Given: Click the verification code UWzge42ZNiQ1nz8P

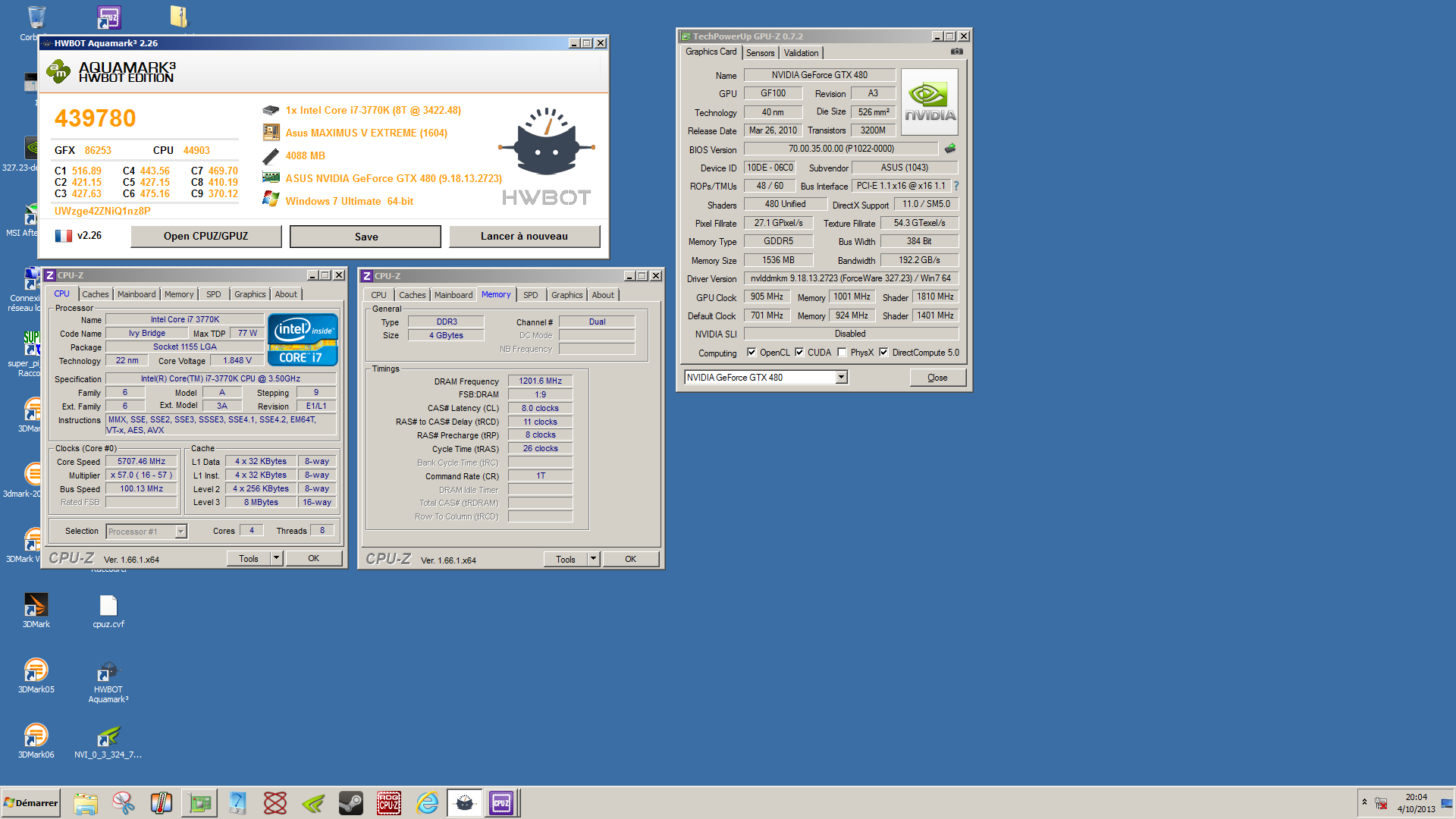Looking at the screenshot, I should pos(102,212).
